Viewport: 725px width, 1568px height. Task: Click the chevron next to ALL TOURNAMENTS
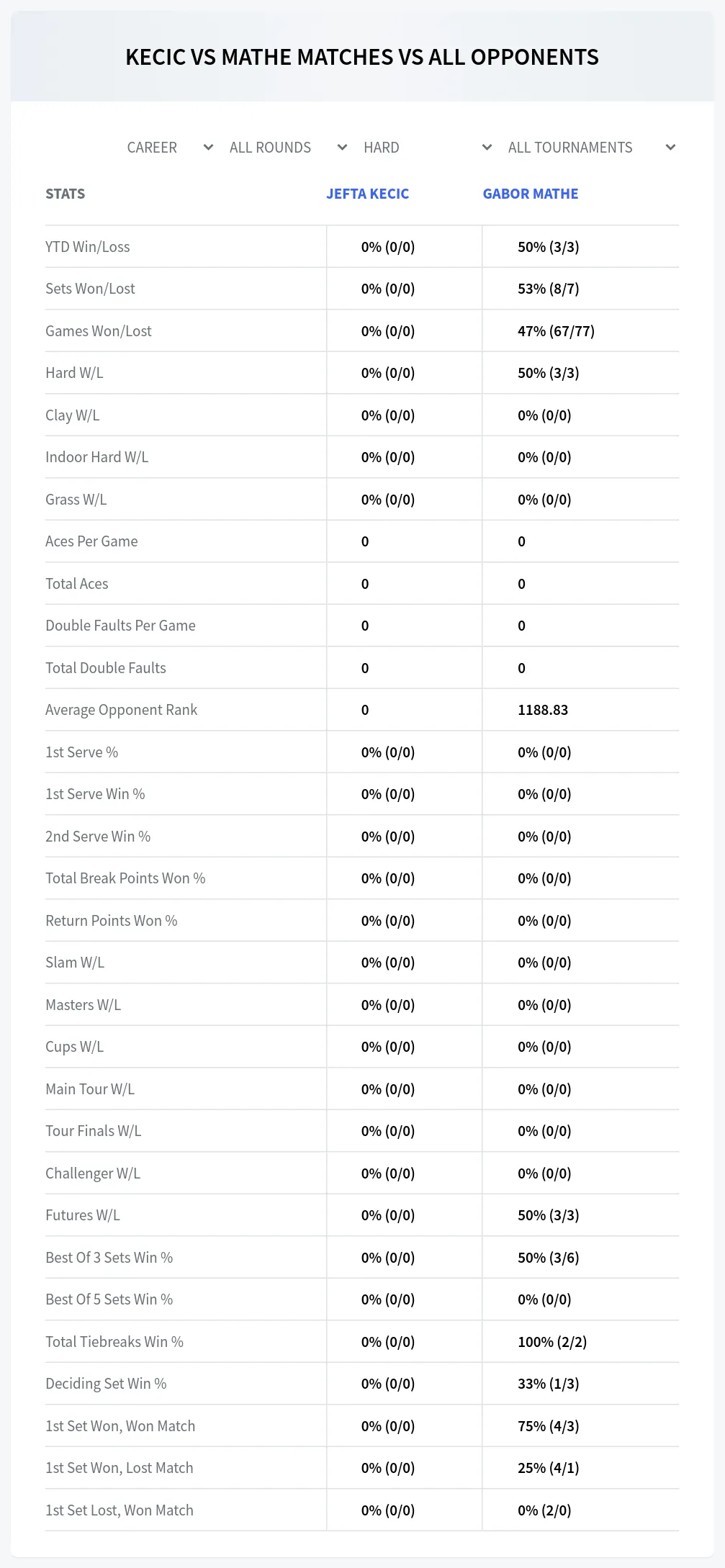(x=670, y=148)
